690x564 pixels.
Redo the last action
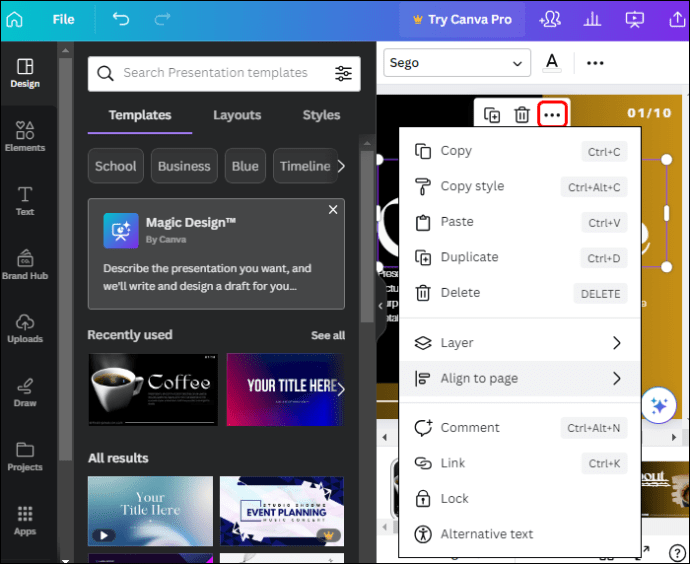162,19
